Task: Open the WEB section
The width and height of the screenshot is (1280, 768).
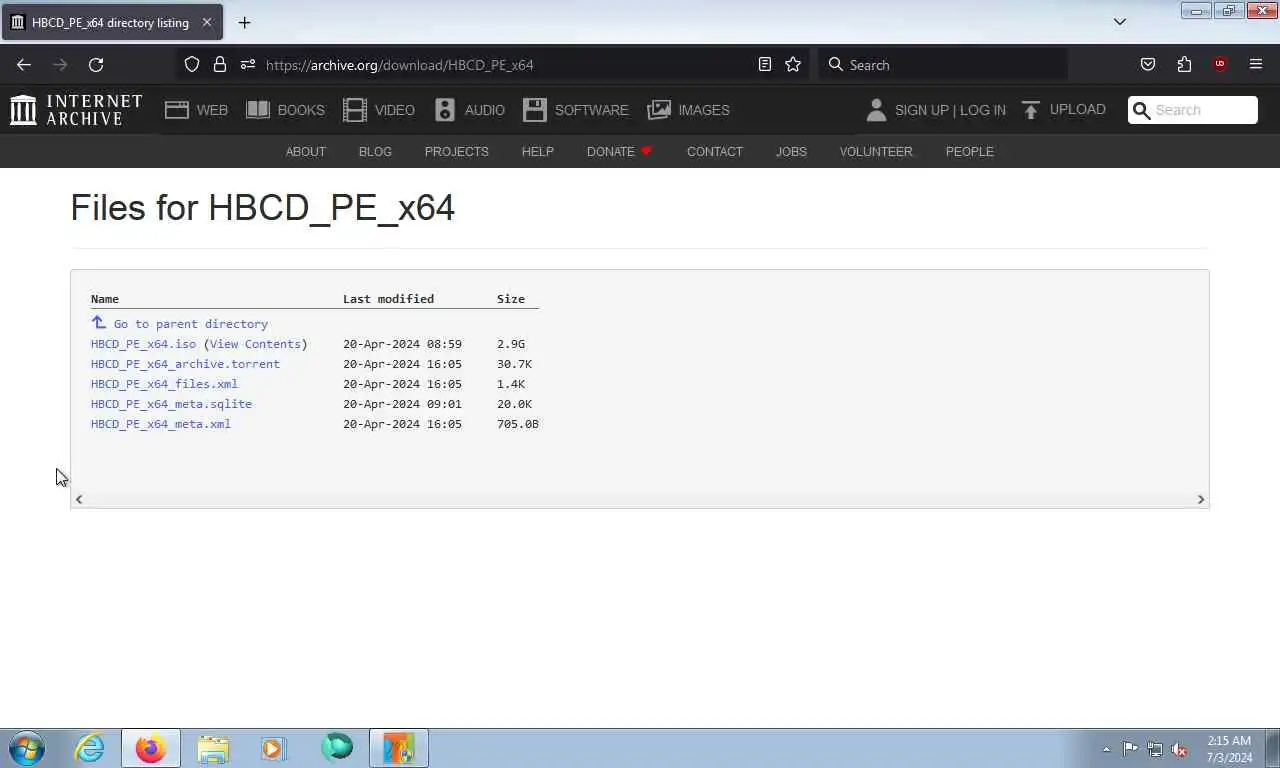Action: (197, 110)
